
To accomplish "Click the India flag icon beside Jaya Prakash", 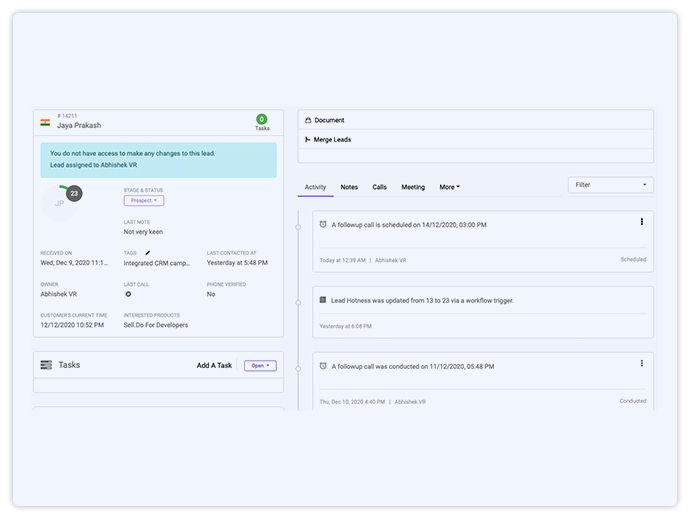I will coord(45,123).
